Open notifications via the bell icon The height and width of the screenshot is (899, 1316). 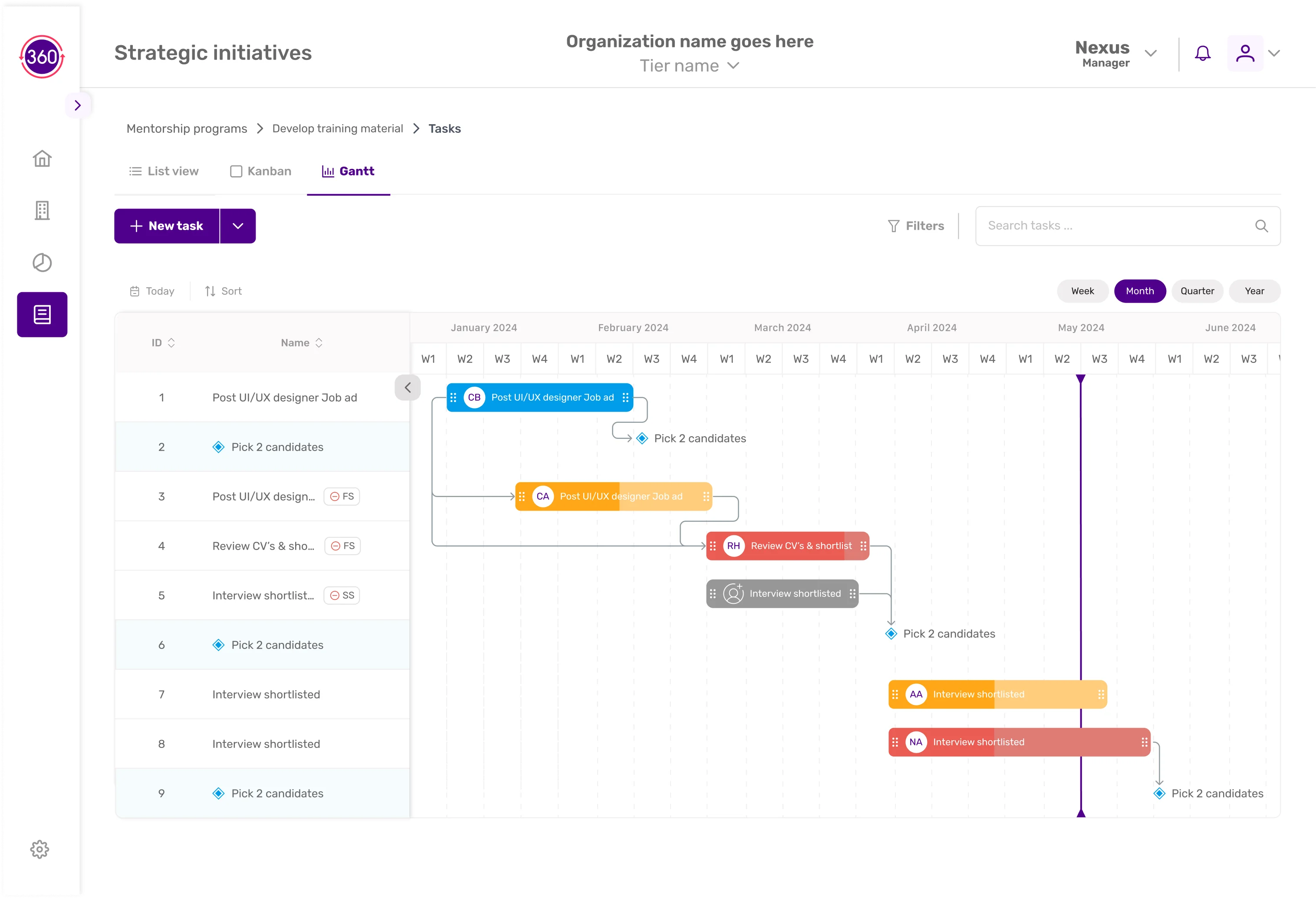(1203, 53)
